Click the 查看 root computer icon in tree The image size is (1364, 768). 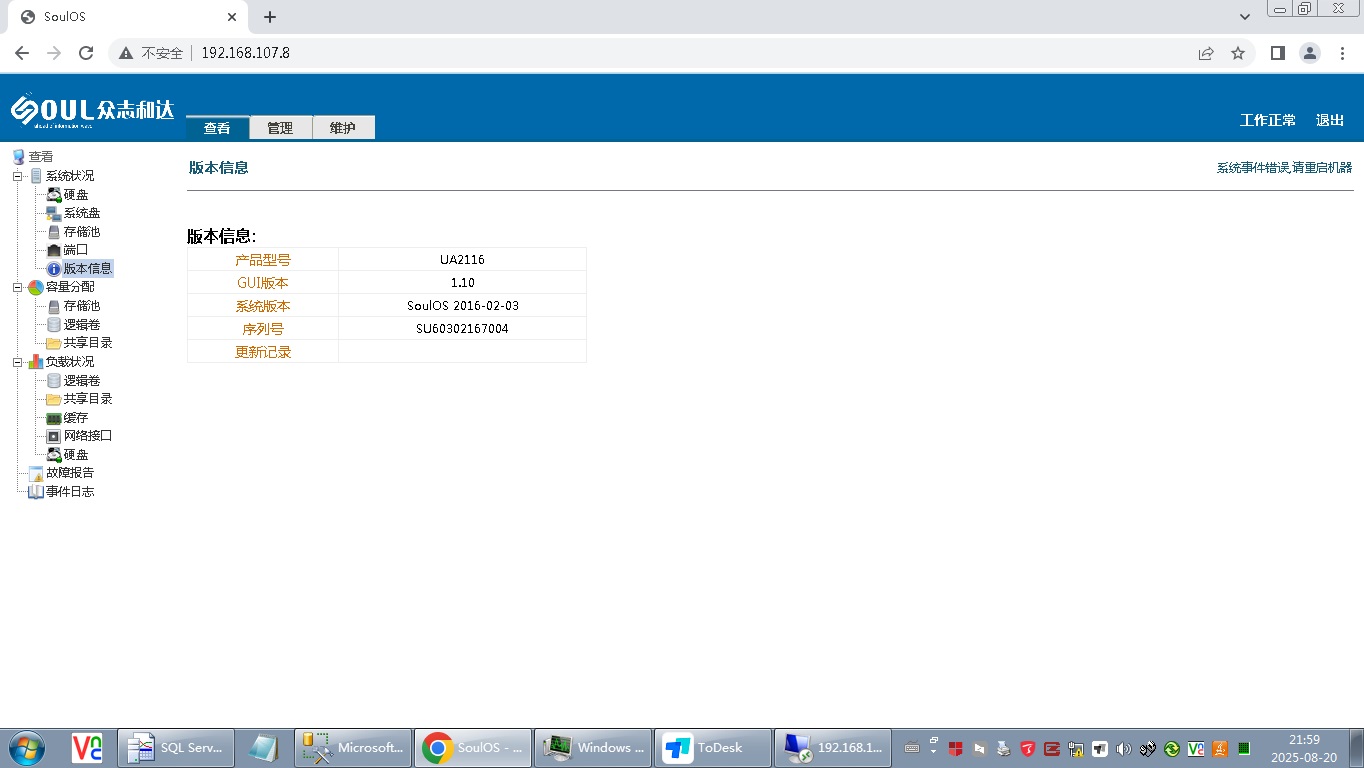[18, 157]
